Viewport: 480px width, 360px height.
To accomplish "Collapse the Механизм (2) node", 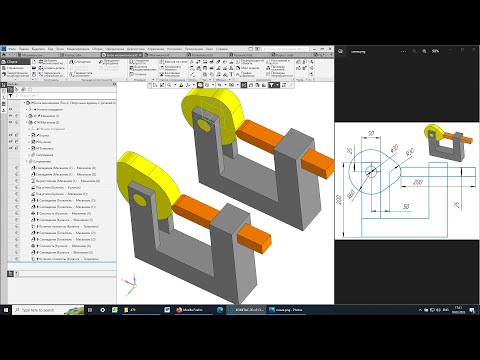I will click(27, 122).
